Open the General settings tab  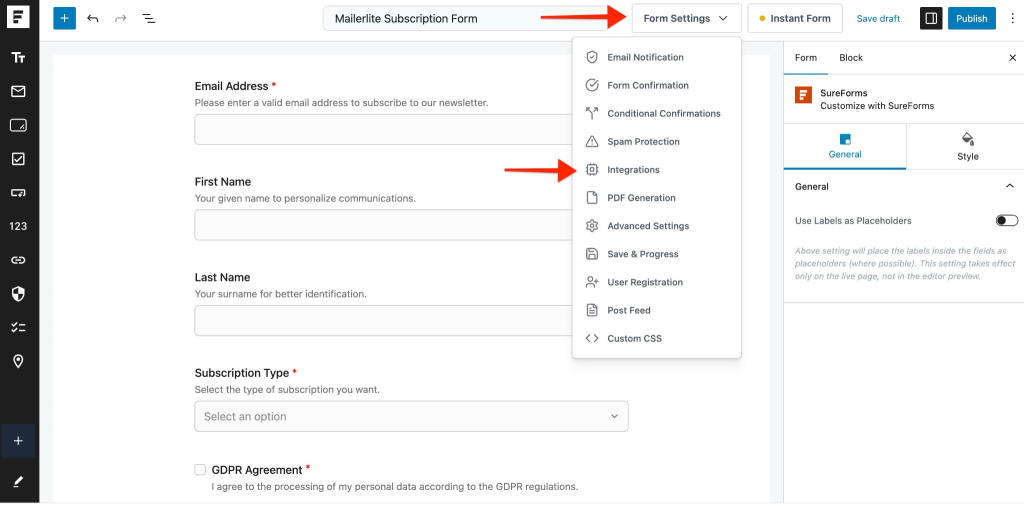(844, 147)
